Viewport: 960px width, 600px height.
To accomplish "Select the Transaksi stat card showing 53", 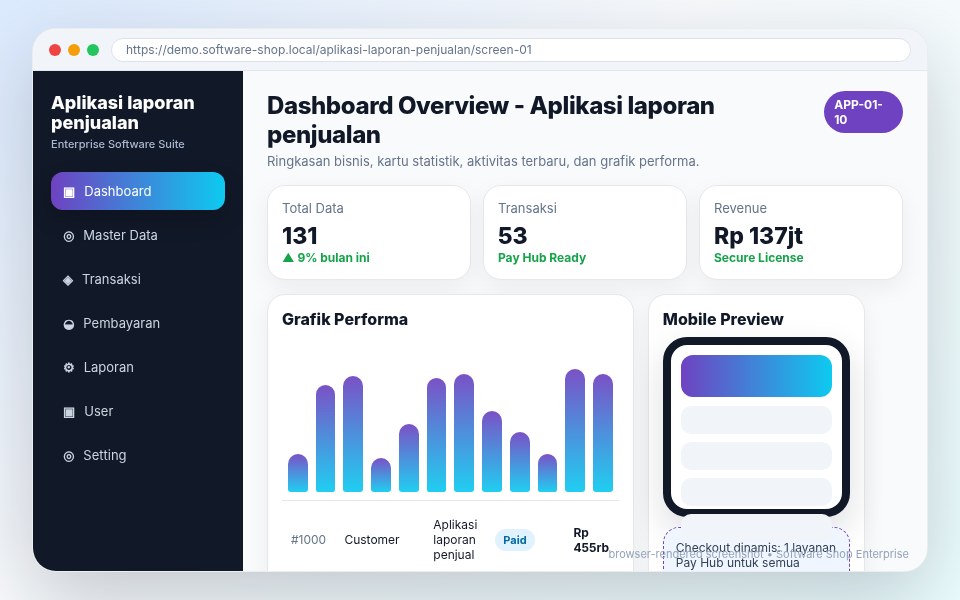I will pyautogui.click(x=585, y=233).
